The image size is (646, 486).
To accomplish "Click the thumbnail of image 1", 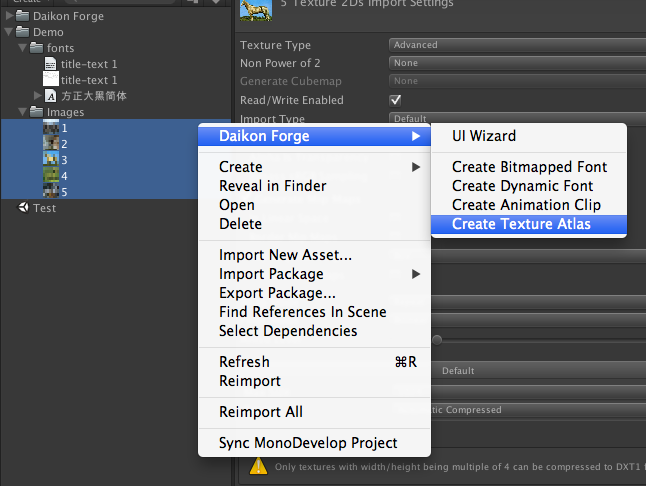I will tap(51, 127).
